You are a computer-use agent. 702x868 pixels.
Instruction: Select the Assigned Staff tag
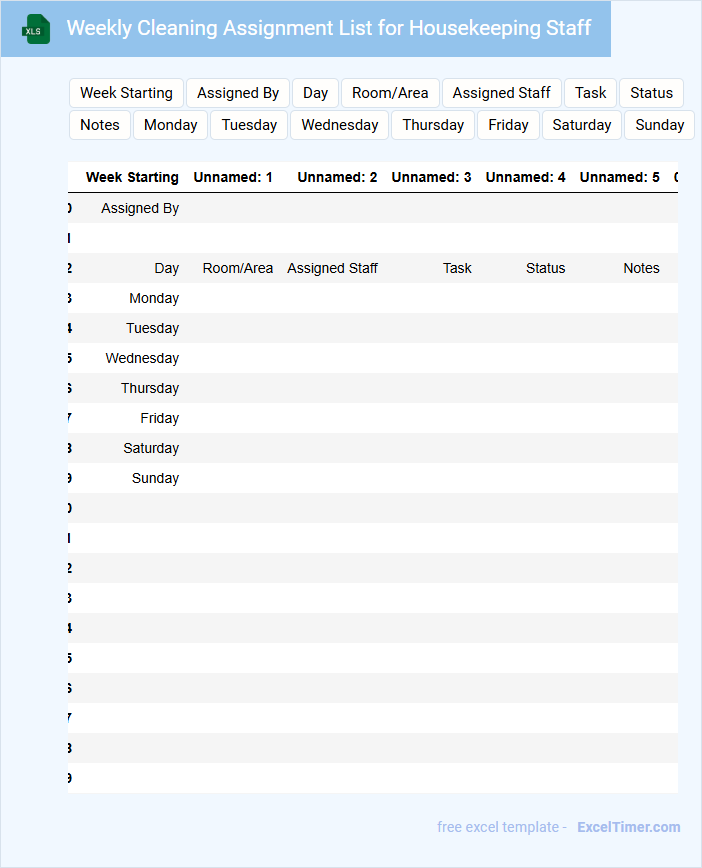pyautogui.click(x=501, y=93)
